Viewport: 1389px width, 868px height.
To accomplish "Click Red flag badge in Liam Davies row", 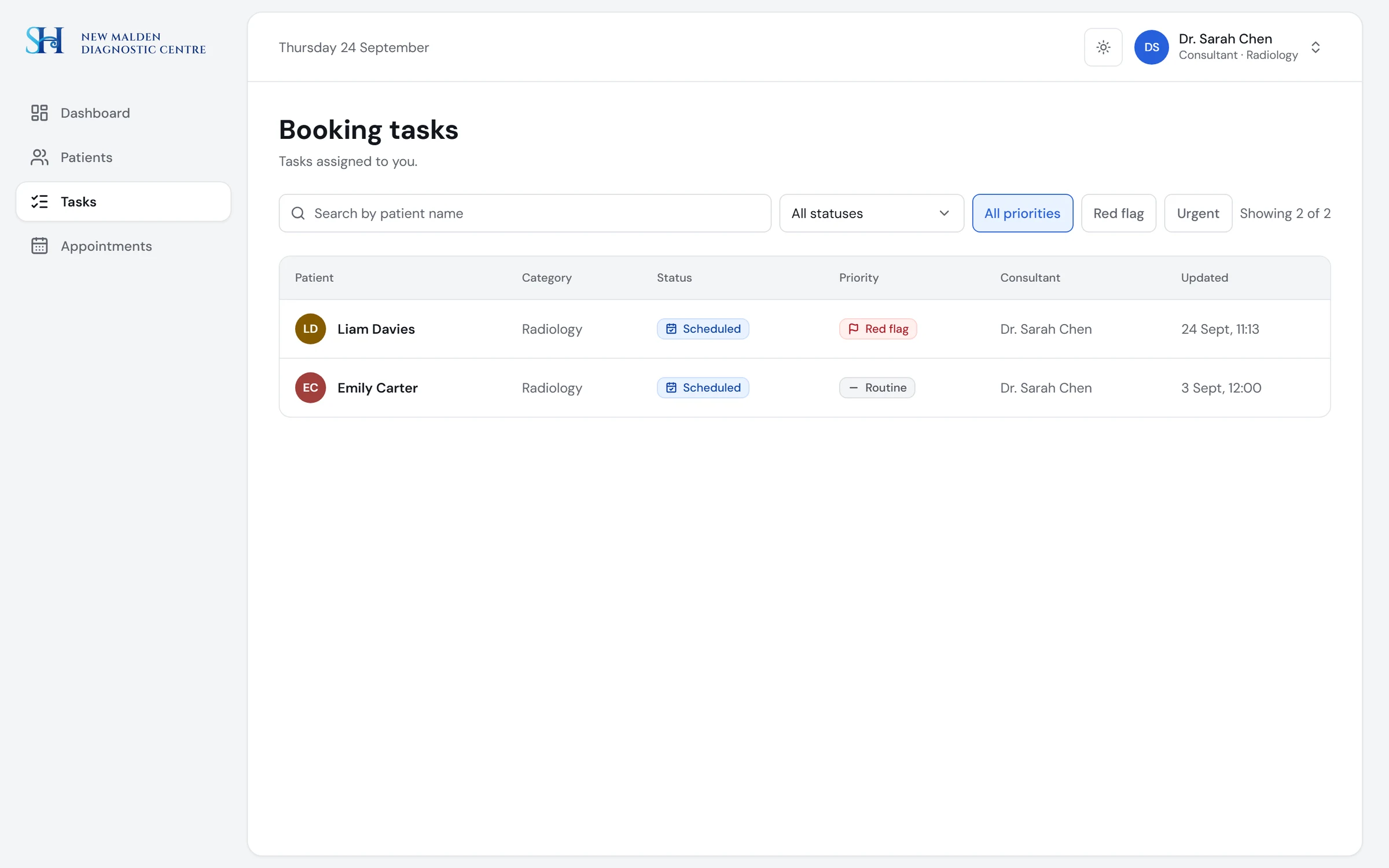I will coord(878,329).
